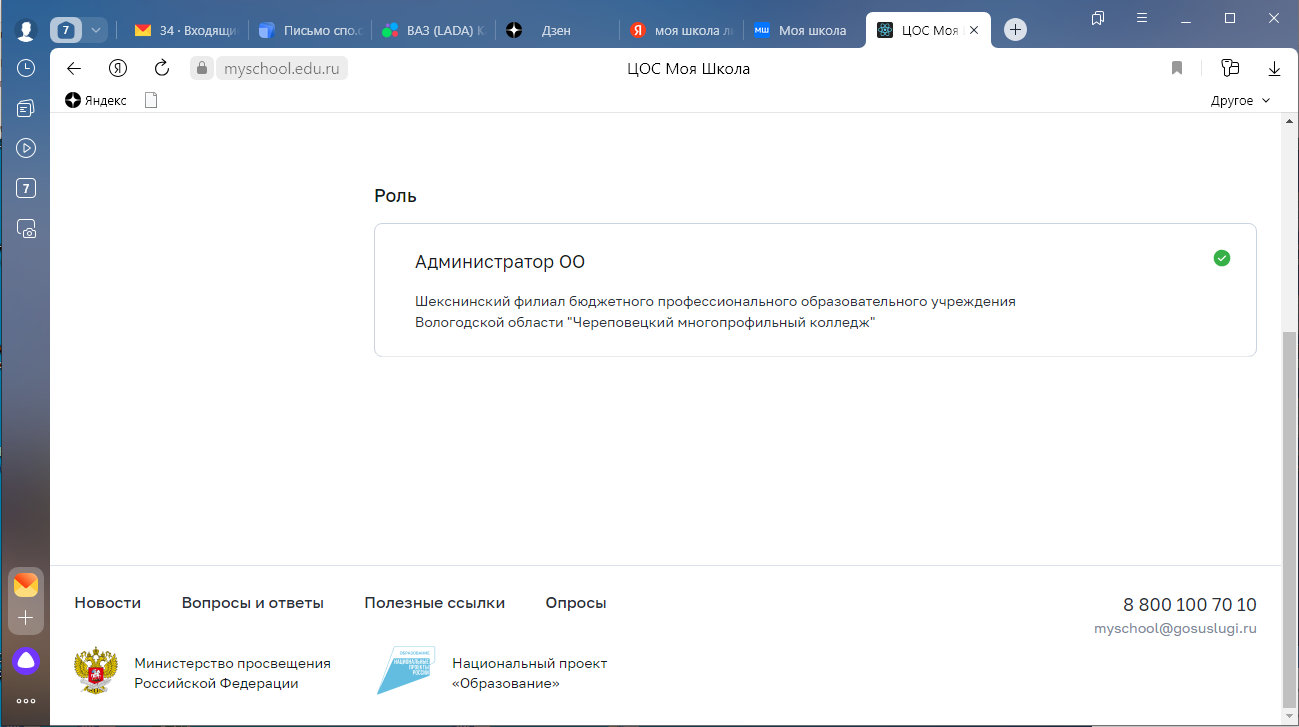Open the Новости footer link
Image resolution: width=1299 pixels, height=727 pixels.
(107, 603)
